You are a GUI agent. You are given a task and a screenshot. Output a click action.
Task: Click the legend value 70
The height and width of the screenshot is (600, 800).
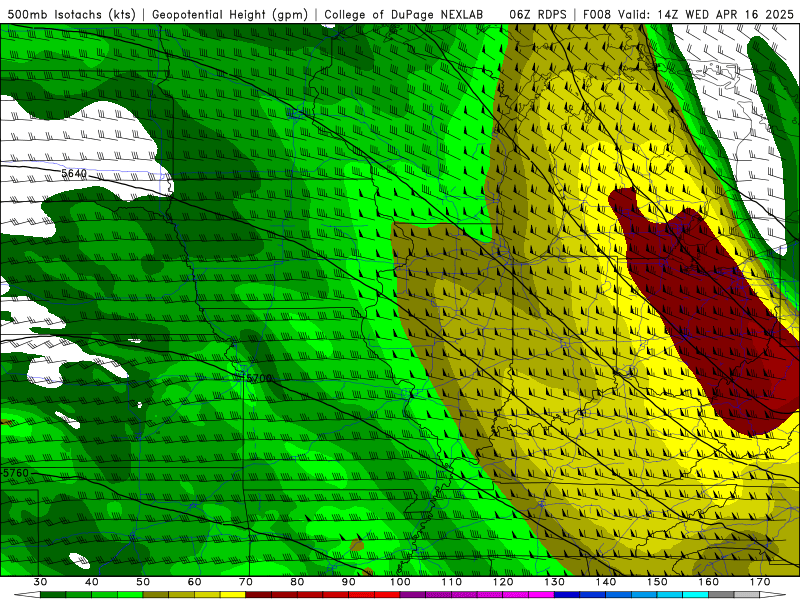[246, 582]
